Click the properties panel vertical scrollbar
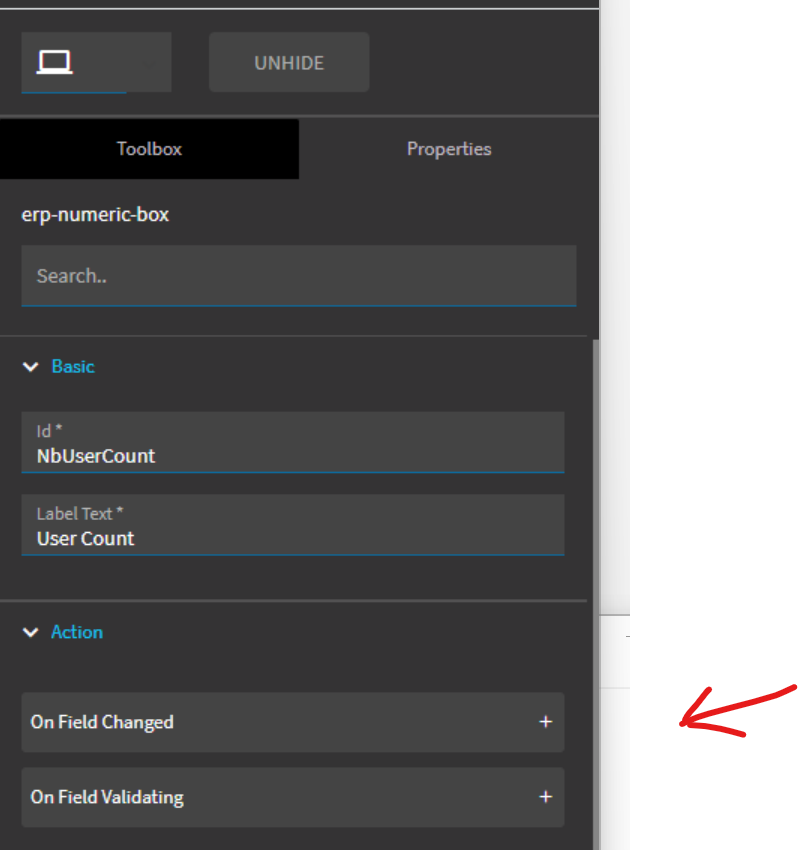798x850 pixels. pos(596,594)
